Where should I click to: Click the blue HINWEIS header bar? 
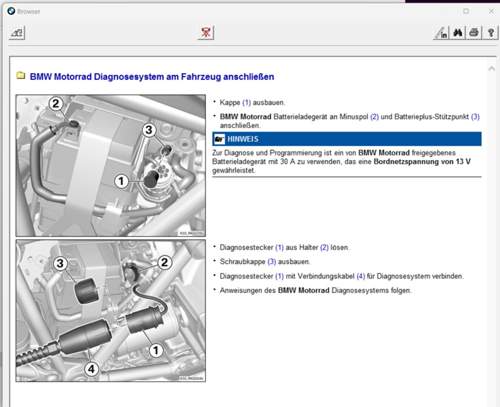click(x=347, y=139)
